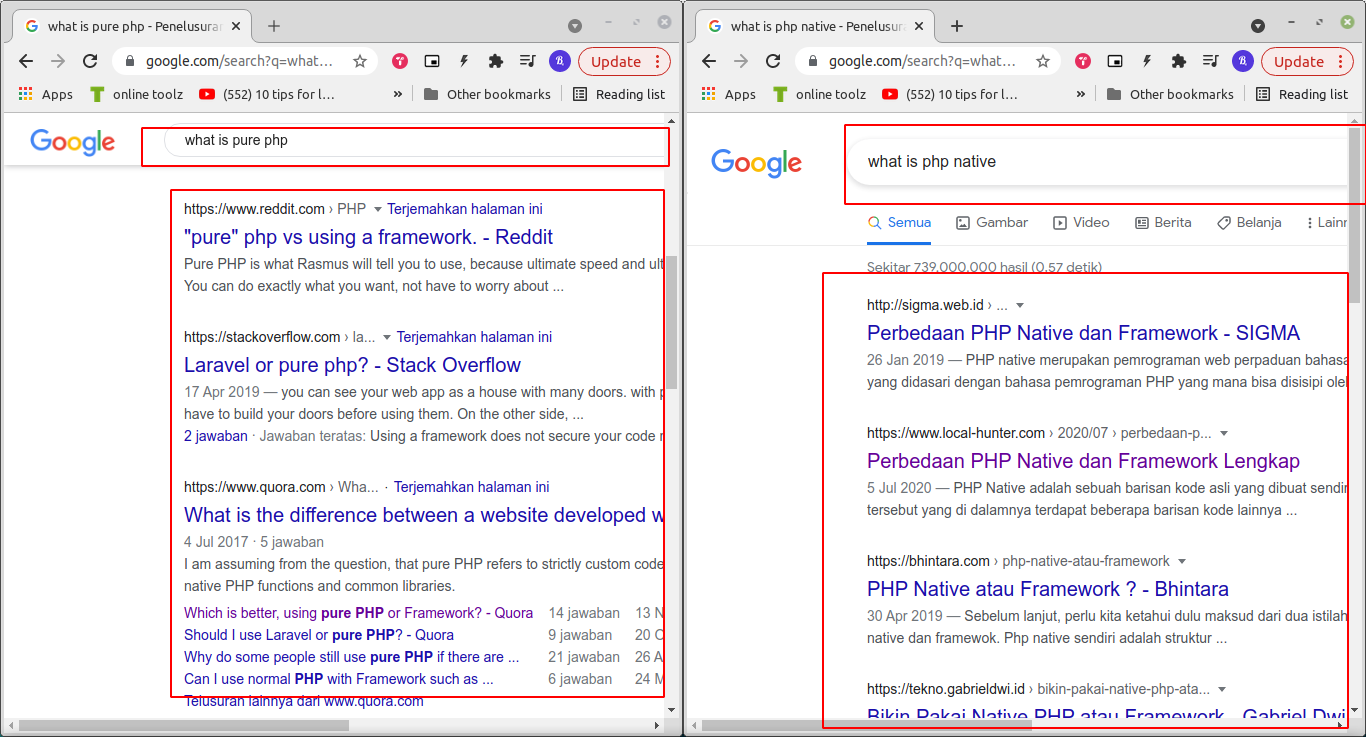Open 'Other bookmarks' folder in the left window
This screenshot has width=1366, height=737.
coord(487,94)
